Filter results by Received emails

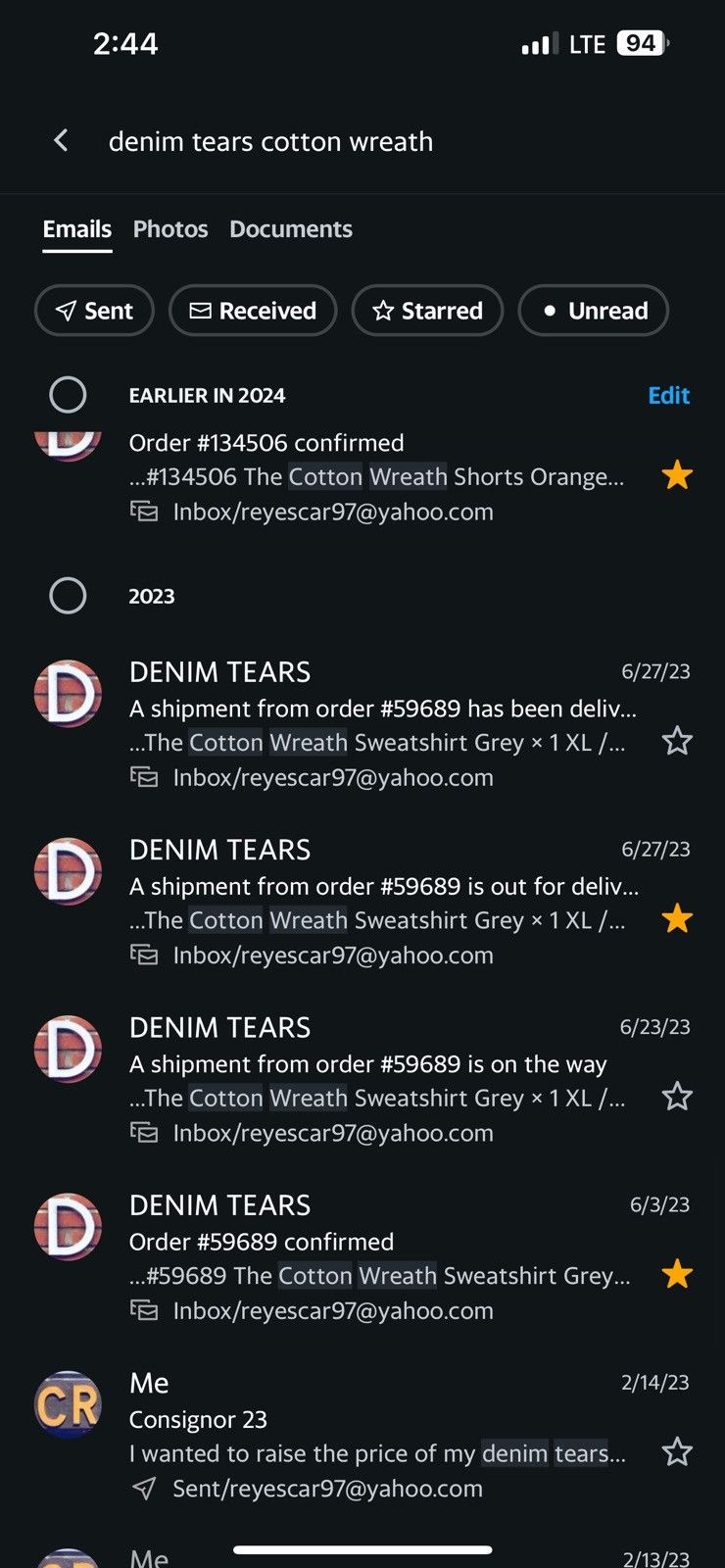[x=253, y=311]
